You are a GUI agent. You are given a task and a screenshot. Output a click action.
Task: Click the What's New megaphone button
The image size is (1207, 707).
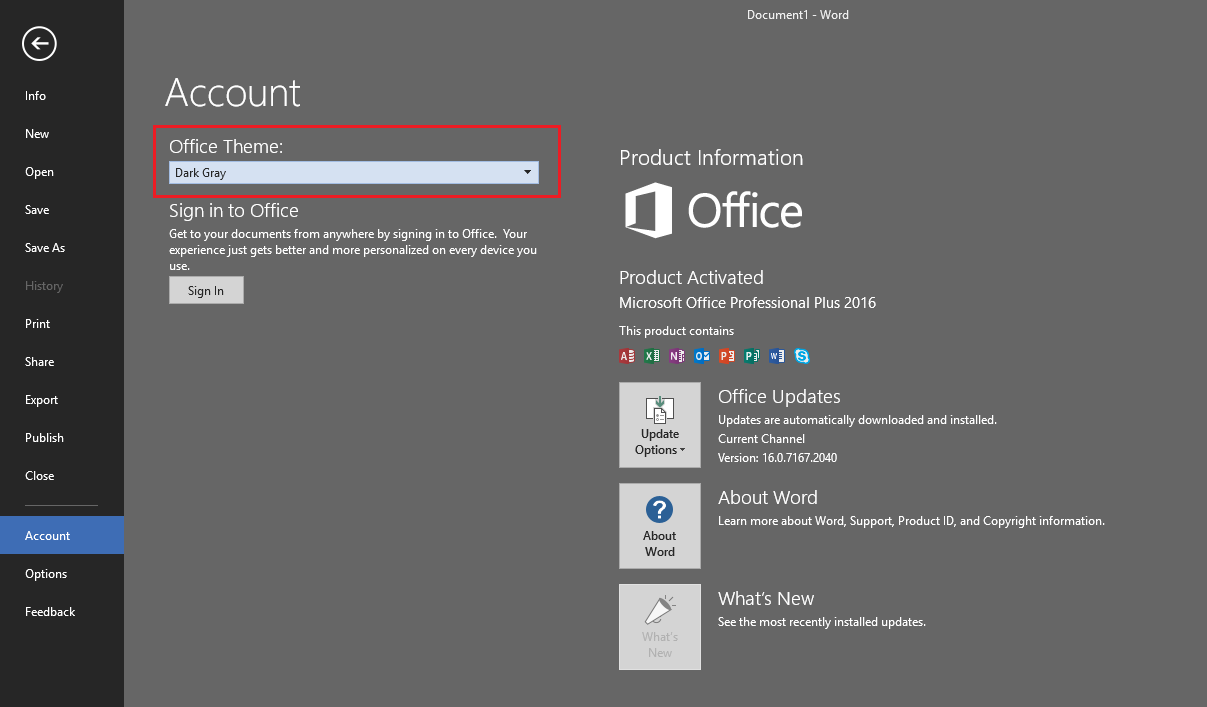[660, 627]
